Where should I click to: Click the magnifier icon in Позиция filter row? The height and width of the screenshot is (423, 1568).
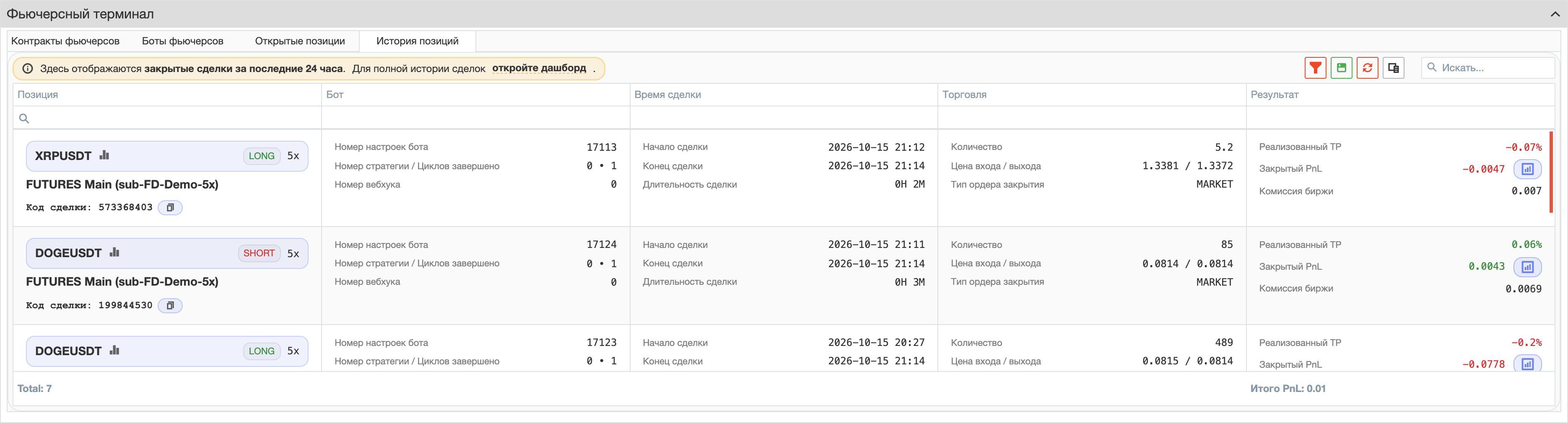pyautogui.click(x=24, y=119)
